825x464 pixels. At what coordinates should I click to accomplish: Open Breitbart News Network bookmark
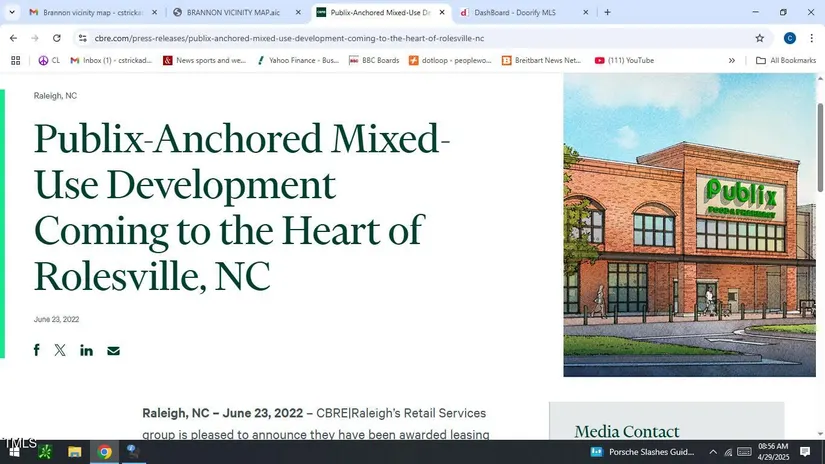(542, 60)
